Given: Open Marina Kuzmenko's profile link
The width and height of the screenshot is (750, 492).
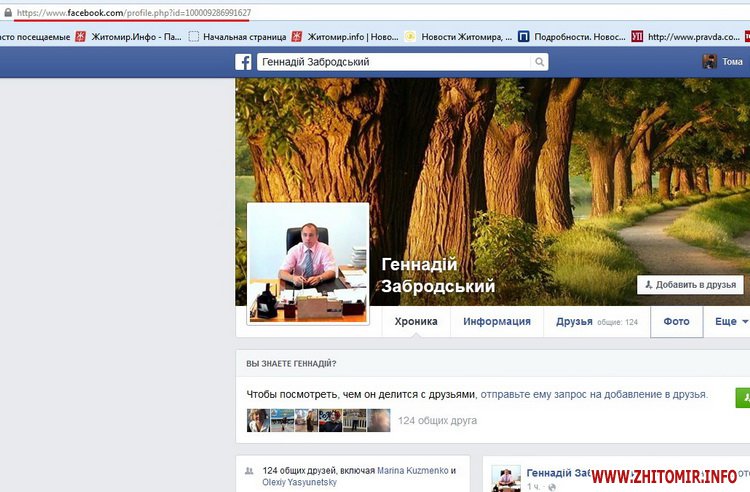Looking at the screenshot, I should click(x=413, y=470).
